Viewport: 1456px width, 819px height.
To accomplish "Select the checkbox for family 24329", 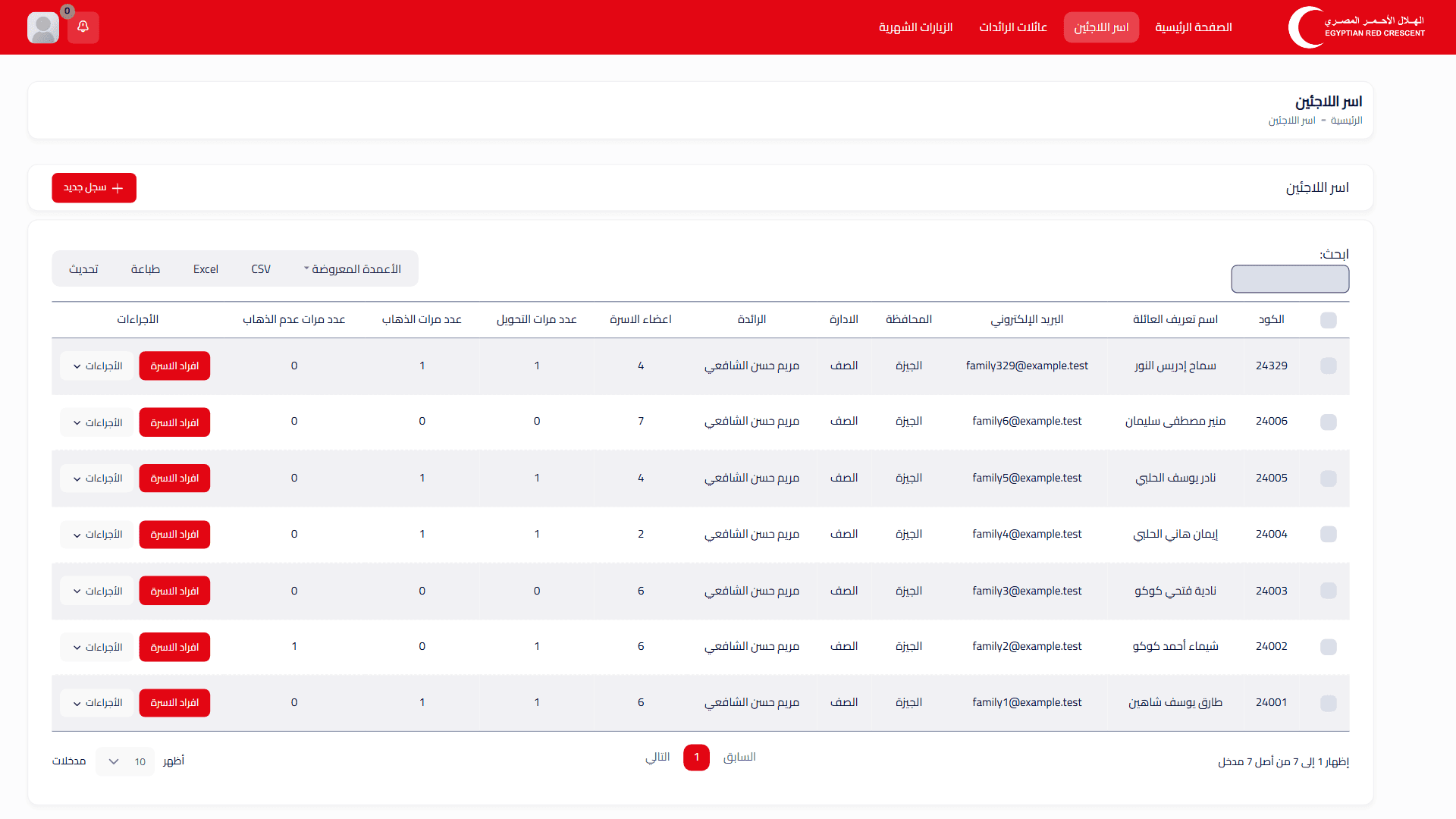I will (1329, 366).
